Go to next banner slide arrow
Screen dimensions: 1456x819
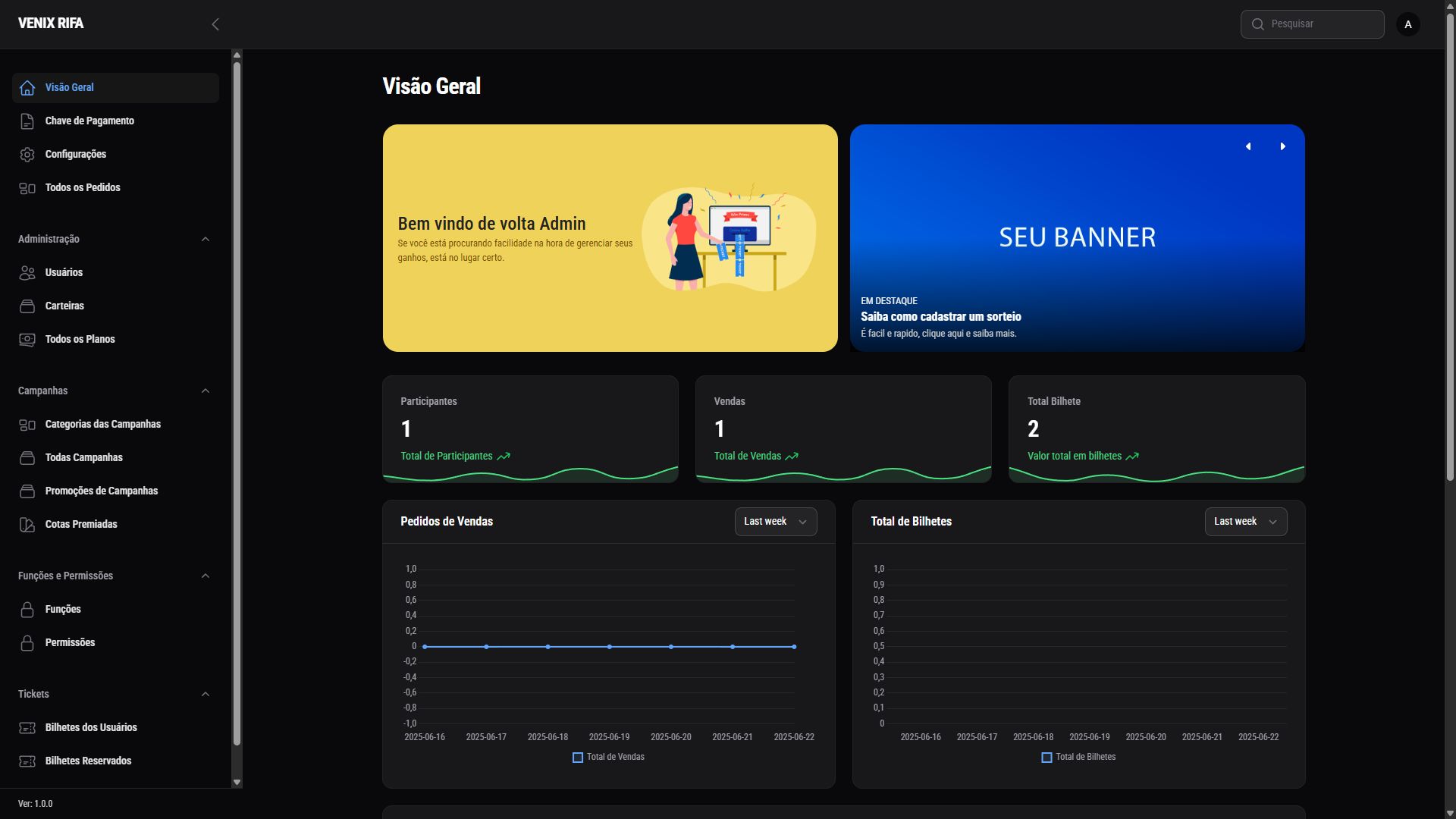pos(1283,146)
